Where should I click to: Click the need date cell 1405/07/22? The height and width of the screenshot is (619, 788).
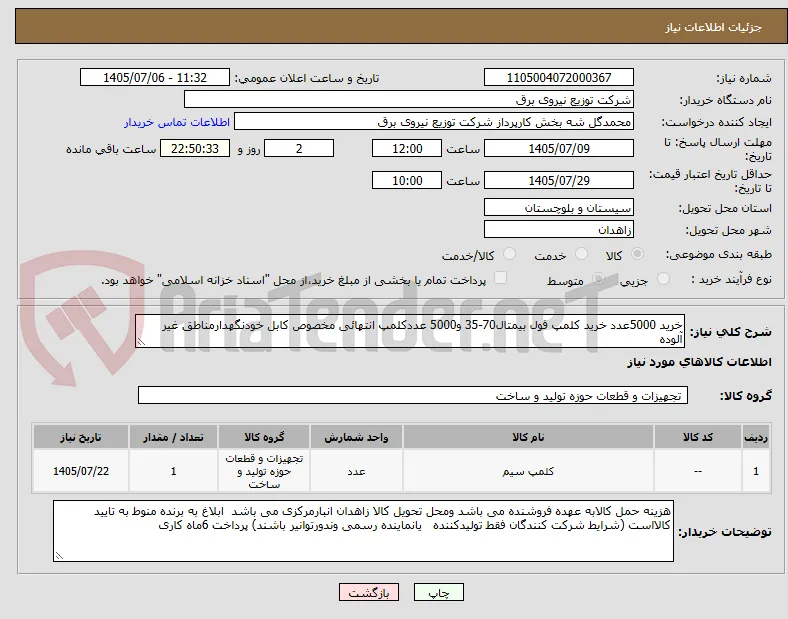click(81, 471)
